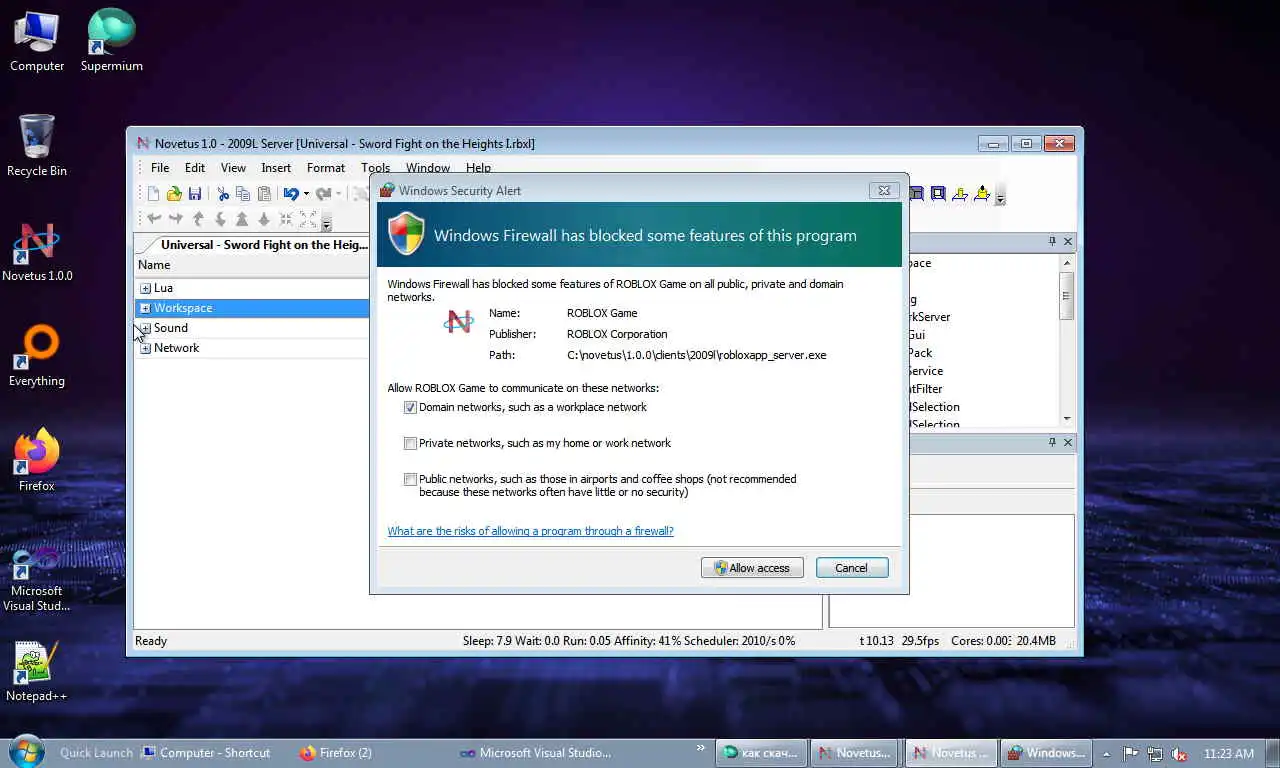
Task: Click the muted volume tray icon
Action: pyautogui.click(x=1179, y=753)
